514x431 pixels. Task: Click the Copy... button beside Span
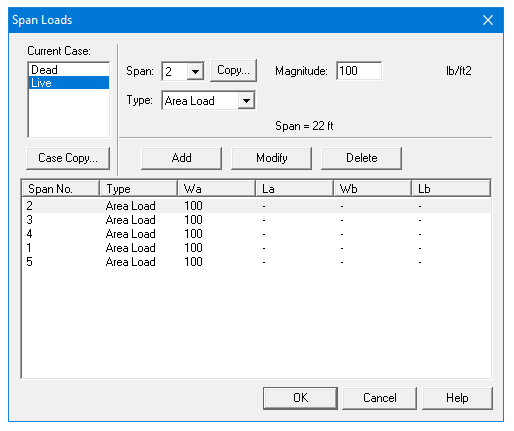[x=233, y=70]
